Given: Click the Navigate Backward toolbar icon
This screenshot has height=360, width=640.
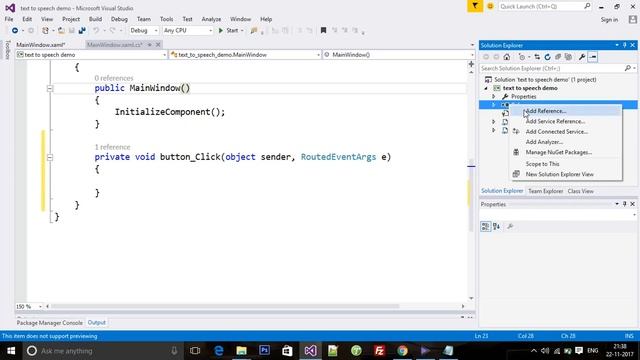Looking at the screenshot, I should pyautogui.click(x=15, y=31).
